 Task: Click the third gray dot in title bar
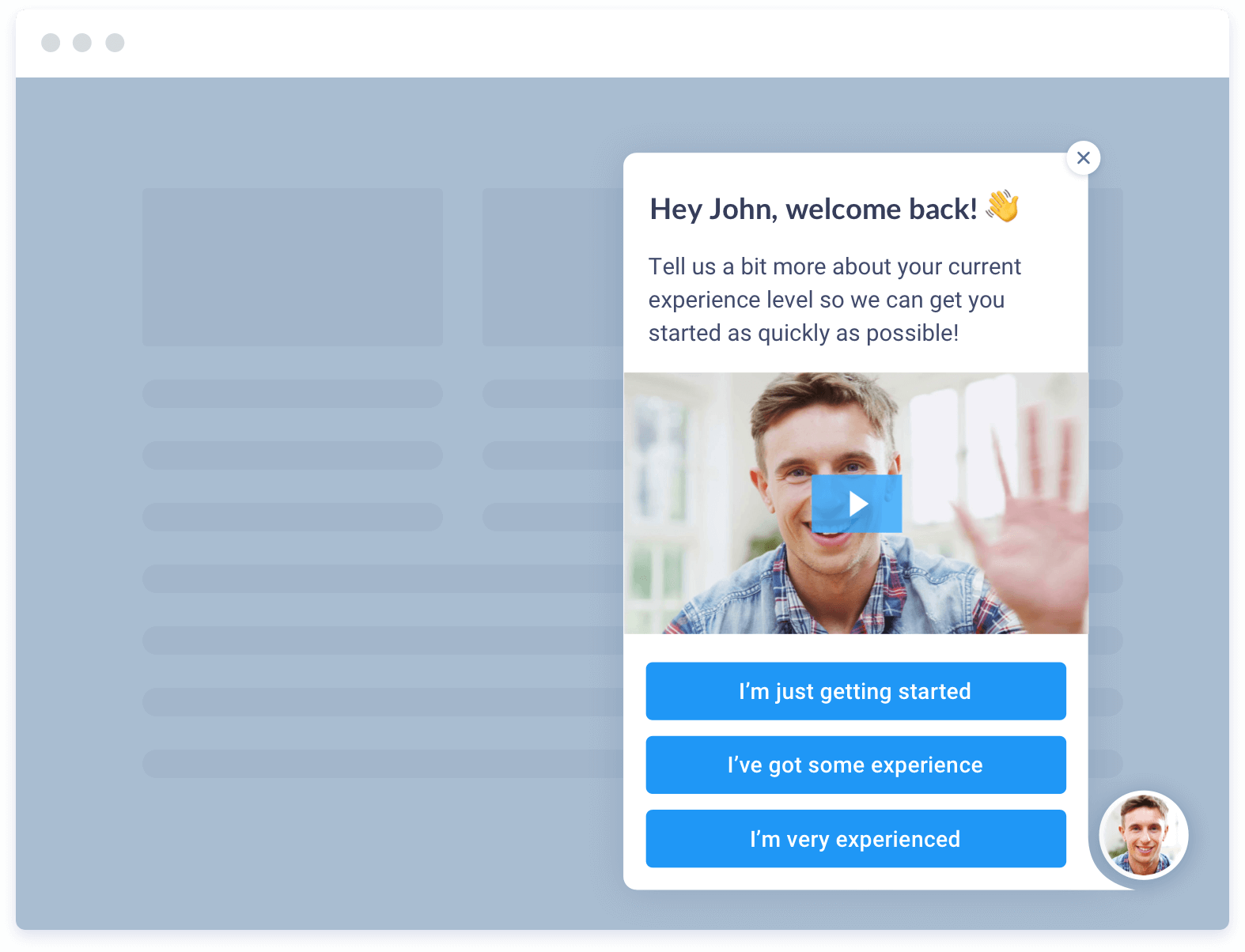coord(115,43)
